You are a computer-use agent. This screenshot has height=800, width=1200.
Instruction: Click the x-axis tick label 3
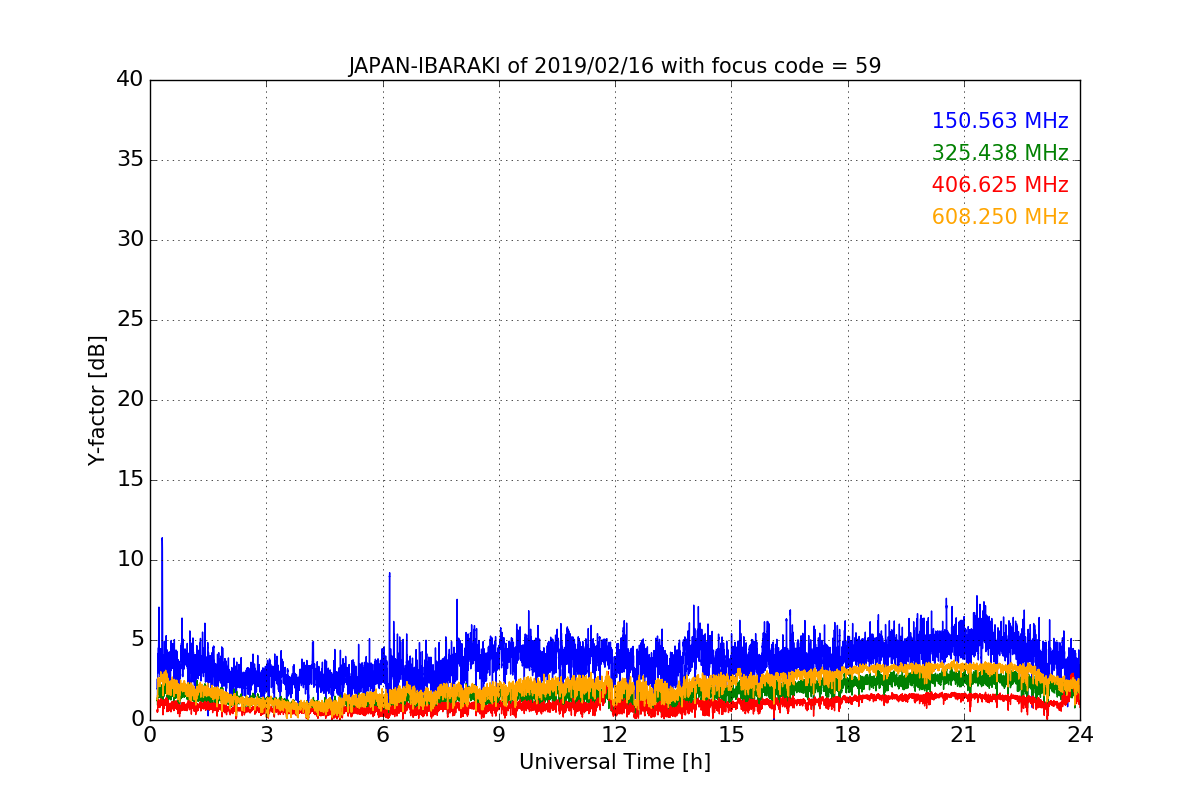pyautogui.click(x=266, y=735)
